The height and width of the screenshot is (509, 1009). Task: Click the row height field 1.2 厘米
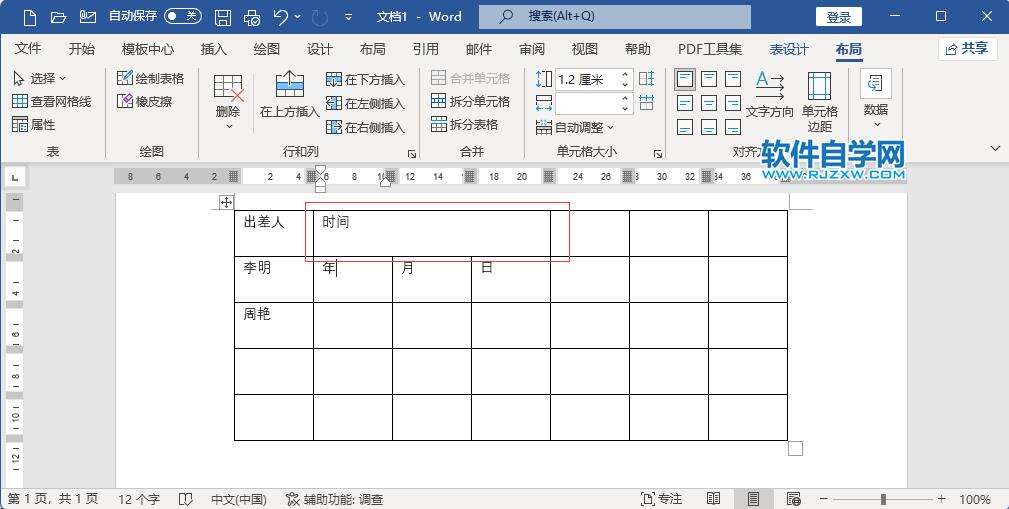point(587,79)
